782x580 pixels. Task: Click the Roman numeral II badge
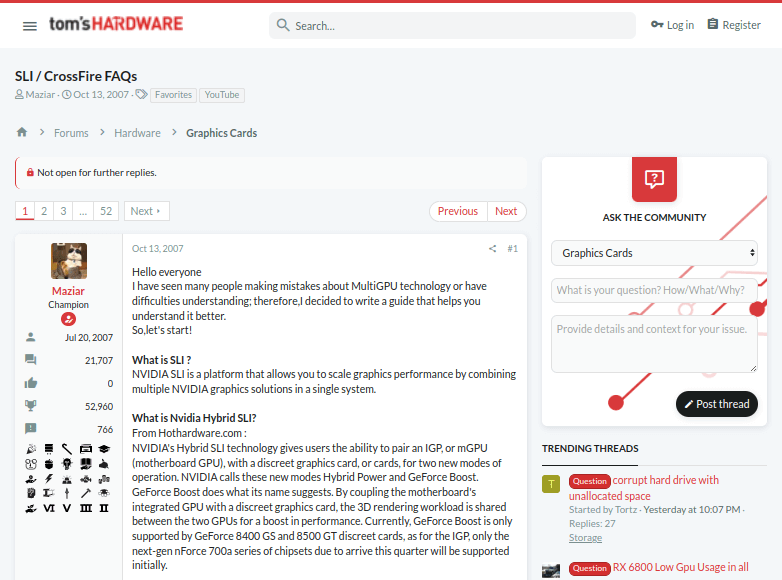pyautogui.click(x=104, y=508)
